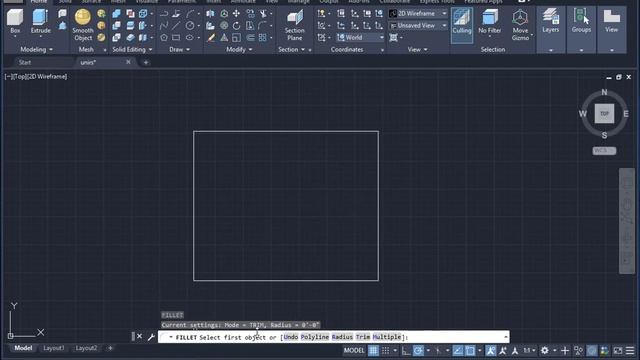Select the Box solid tool
This screenshot has height=360, width=640.
click(15, 22)
